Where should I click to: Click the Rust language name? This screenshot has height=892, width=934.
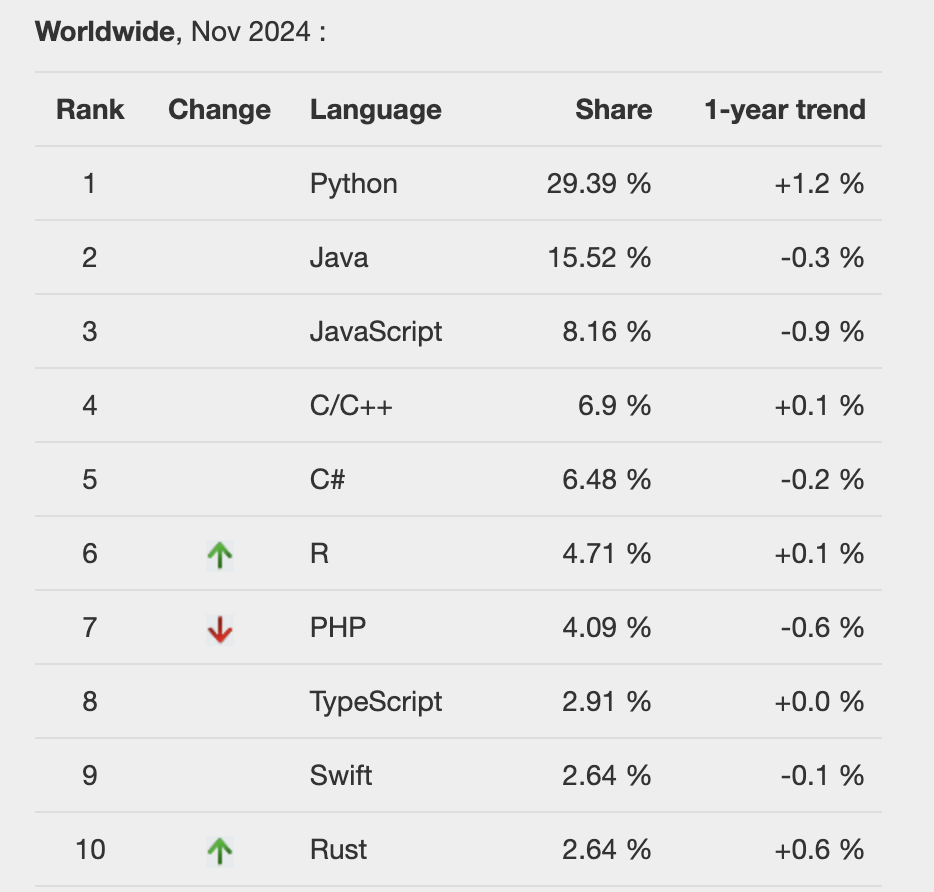pos(338,850)
